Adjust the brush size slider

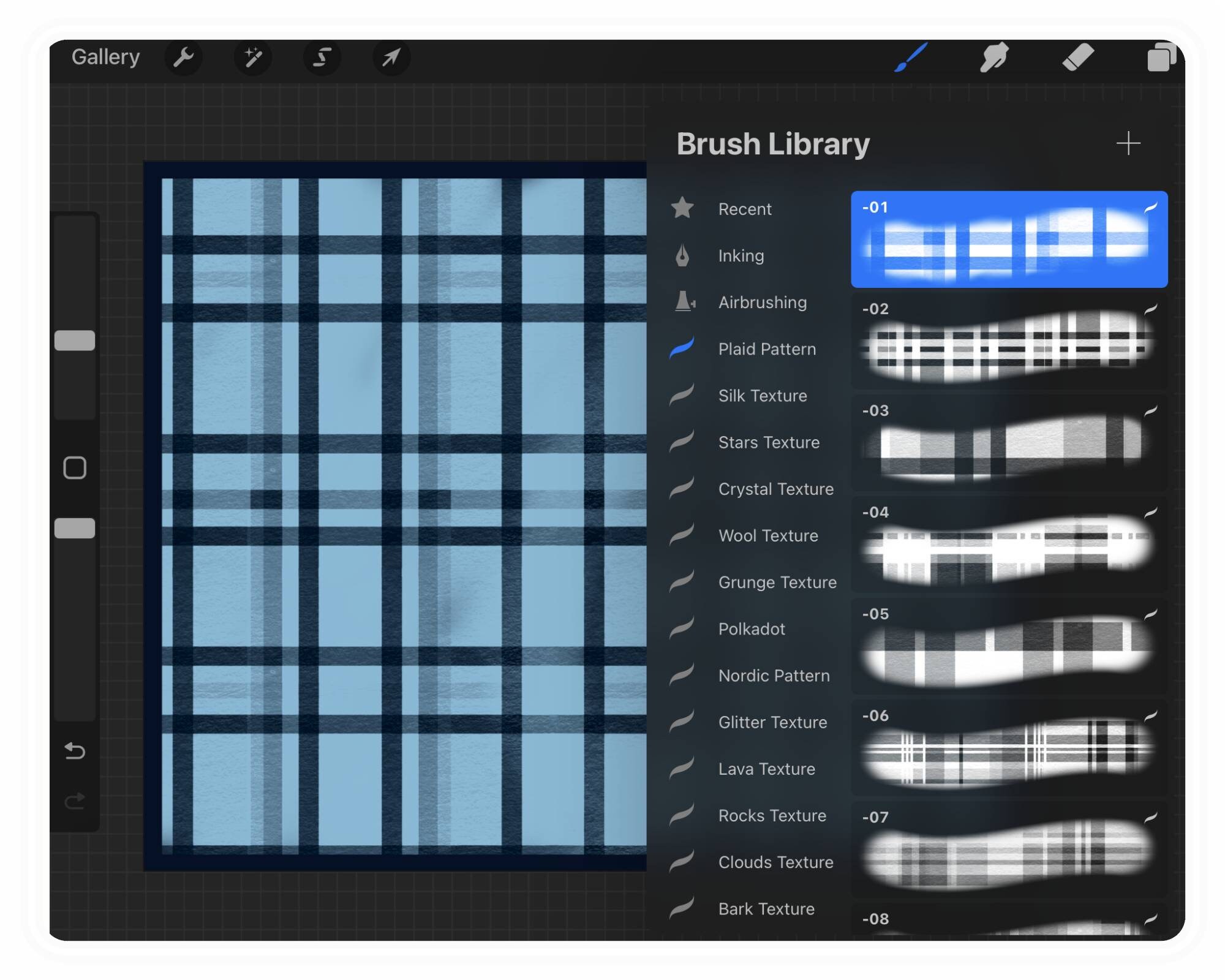point(75,341)
